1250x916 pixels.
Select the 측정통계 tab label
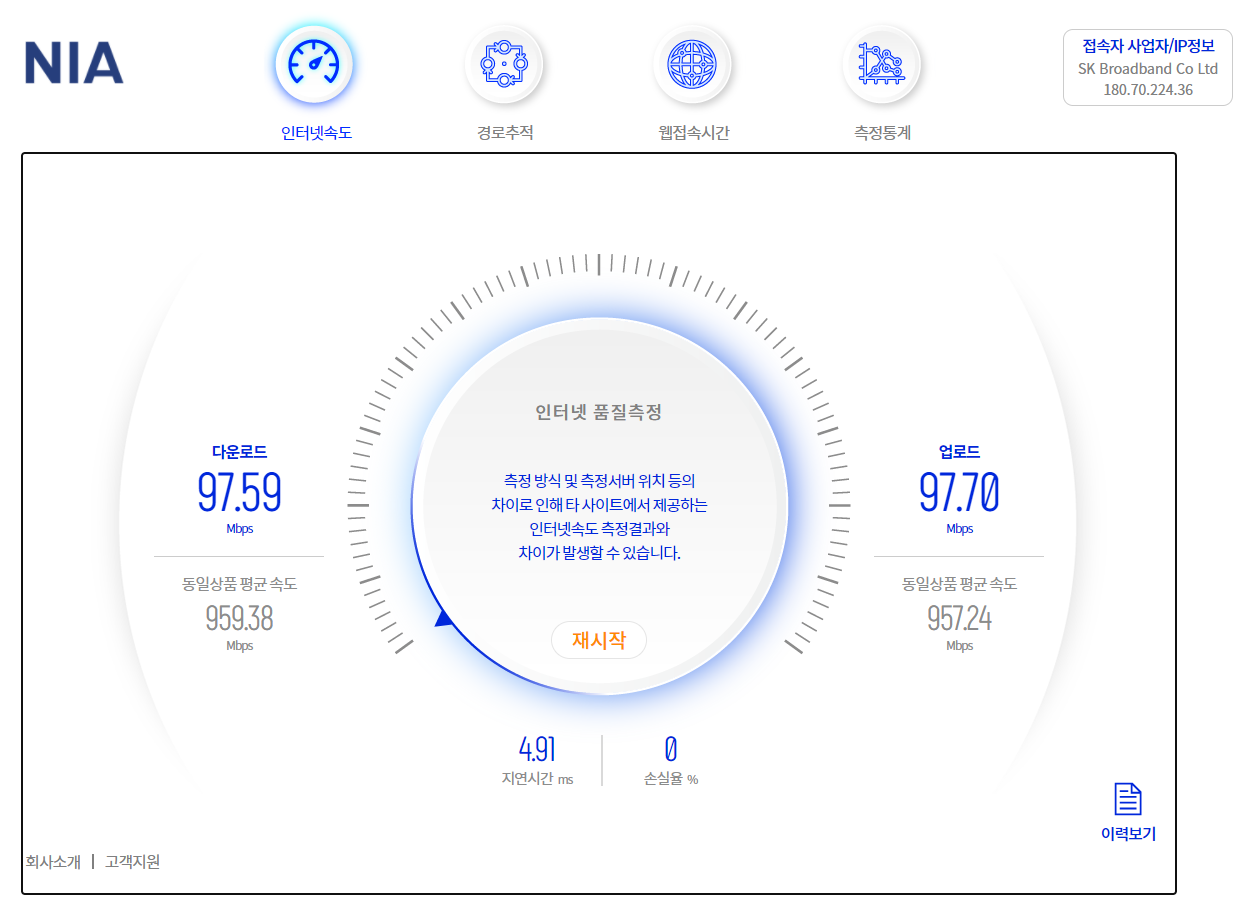point(882,133)
